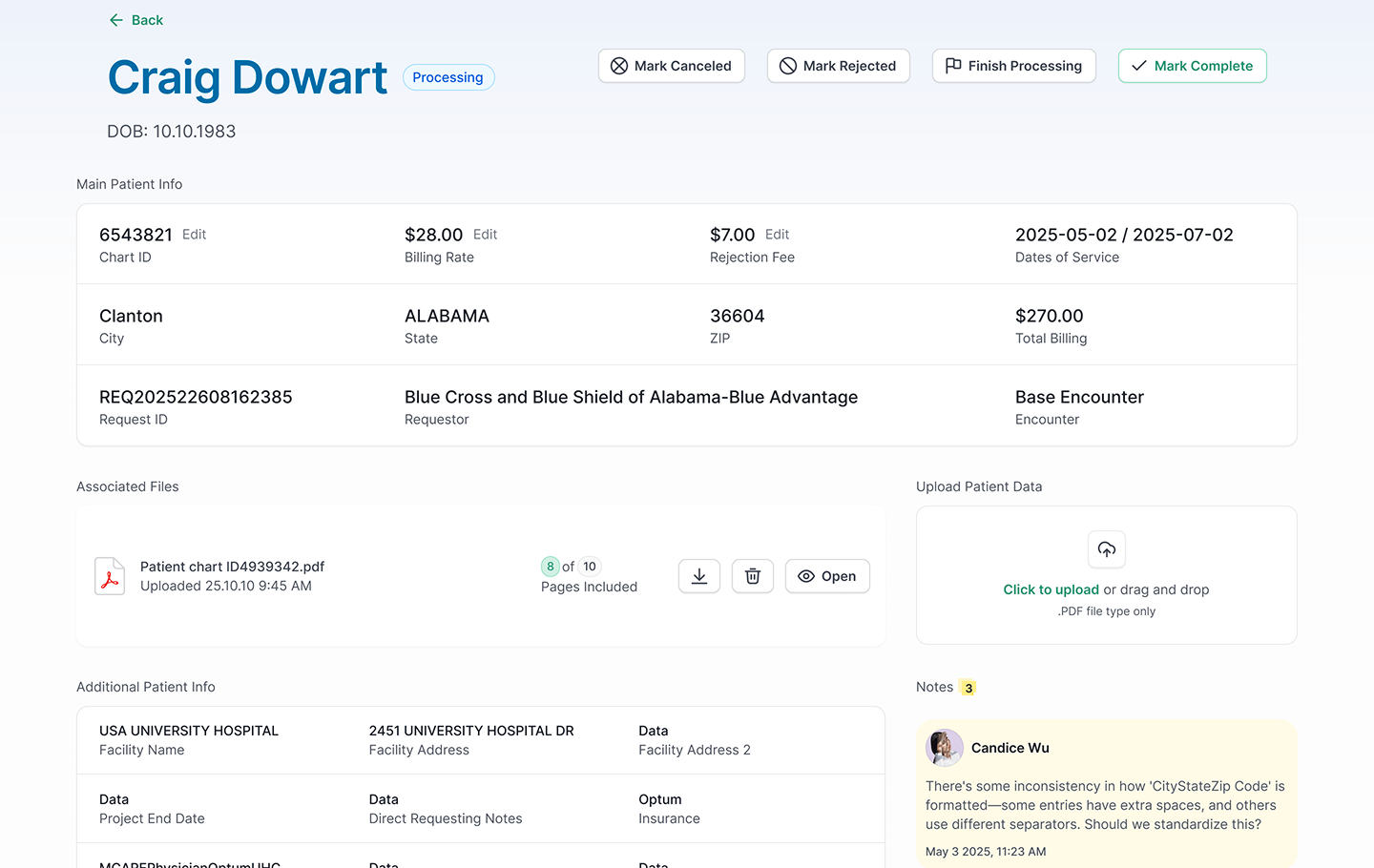Click the Candice Wu name in note

click(1010, 748)
